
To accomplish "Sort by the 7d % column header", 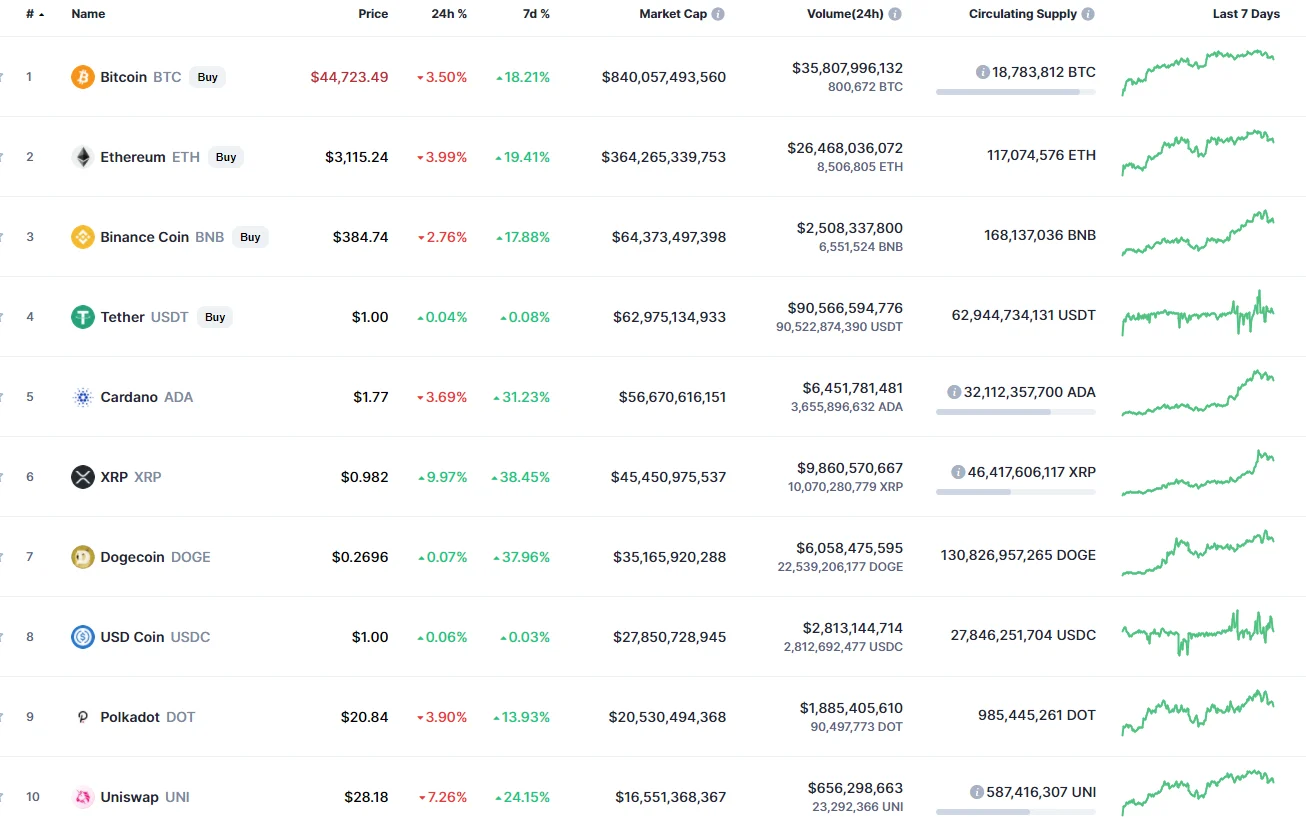I will (x=535, y=14).
